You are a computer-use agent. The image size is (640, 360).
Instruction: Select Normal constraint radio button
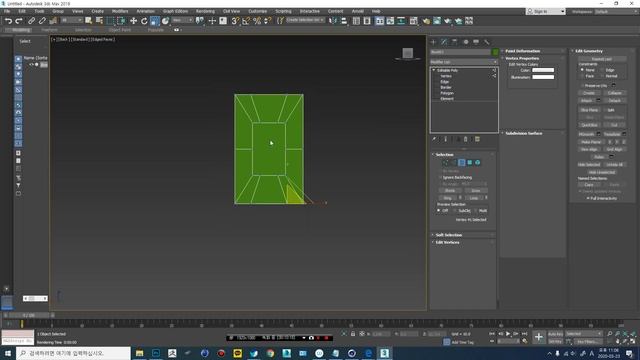(x=602, y=76)
